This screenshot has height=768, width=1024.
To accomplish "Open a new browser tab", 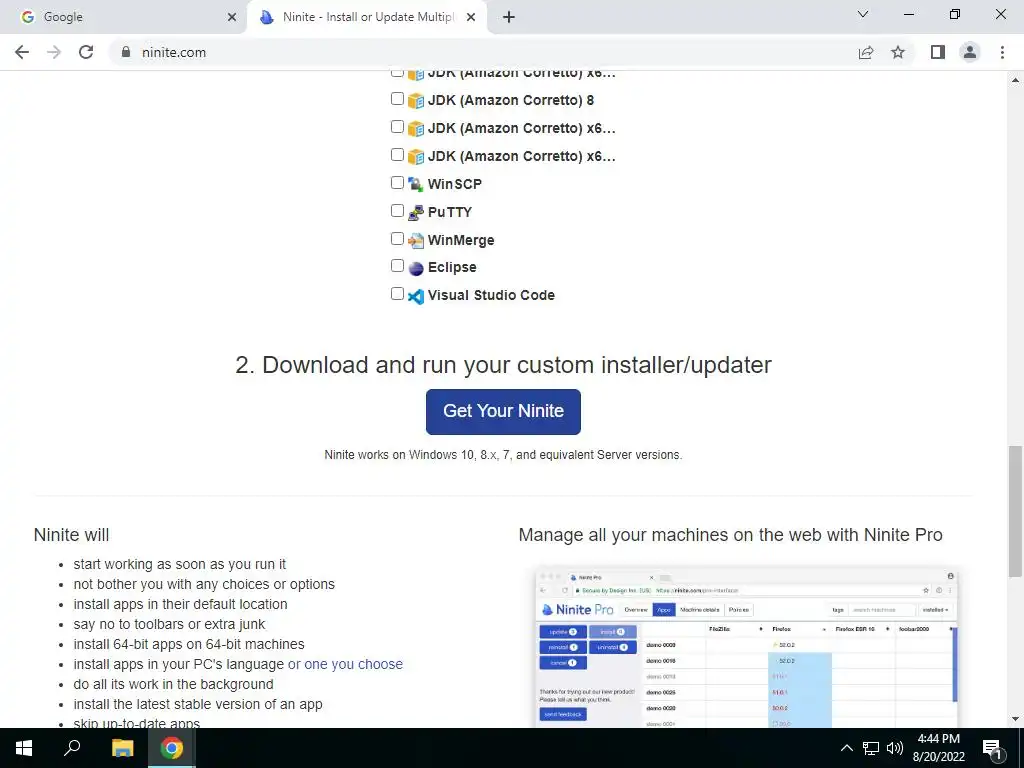I will pyautogui.click(x=509, y=17).
